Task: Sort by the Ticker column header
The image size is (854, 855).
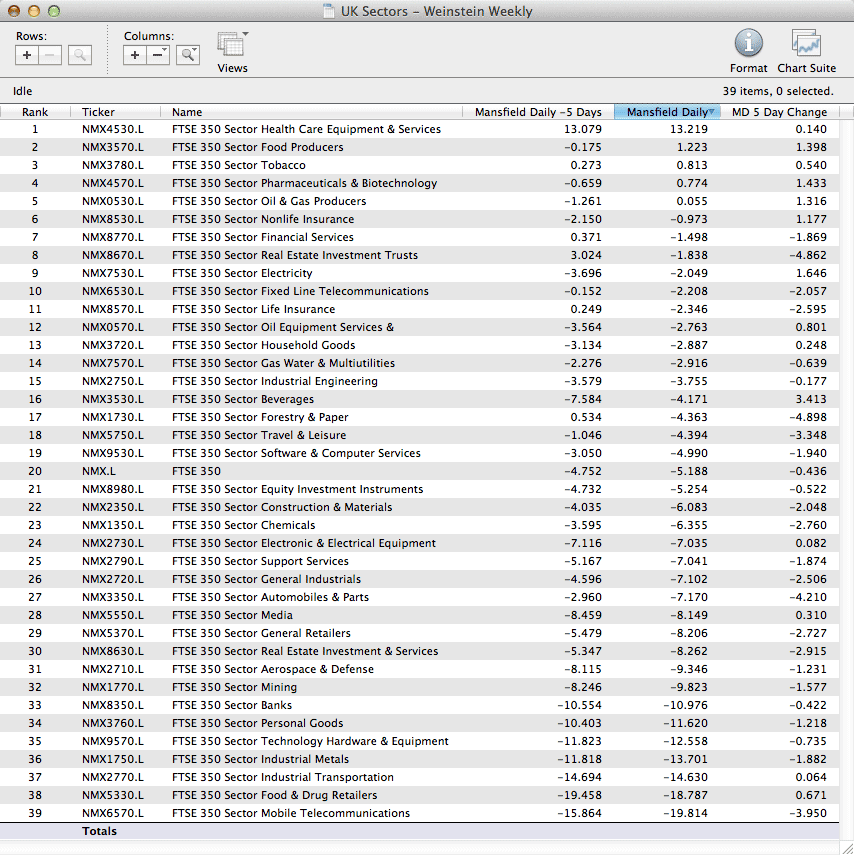Action: [98, 112]
